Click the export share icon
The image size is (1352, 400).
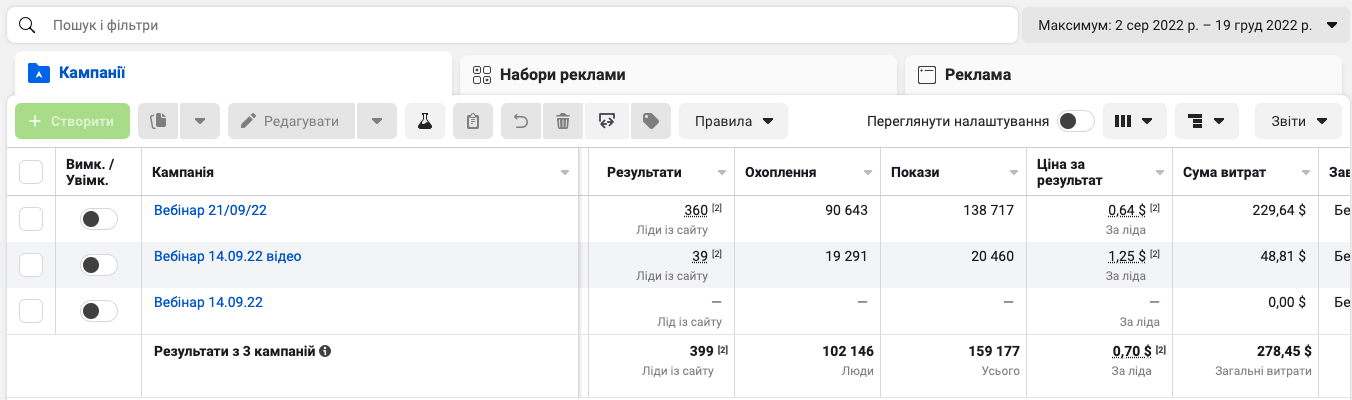pos(606,121)
